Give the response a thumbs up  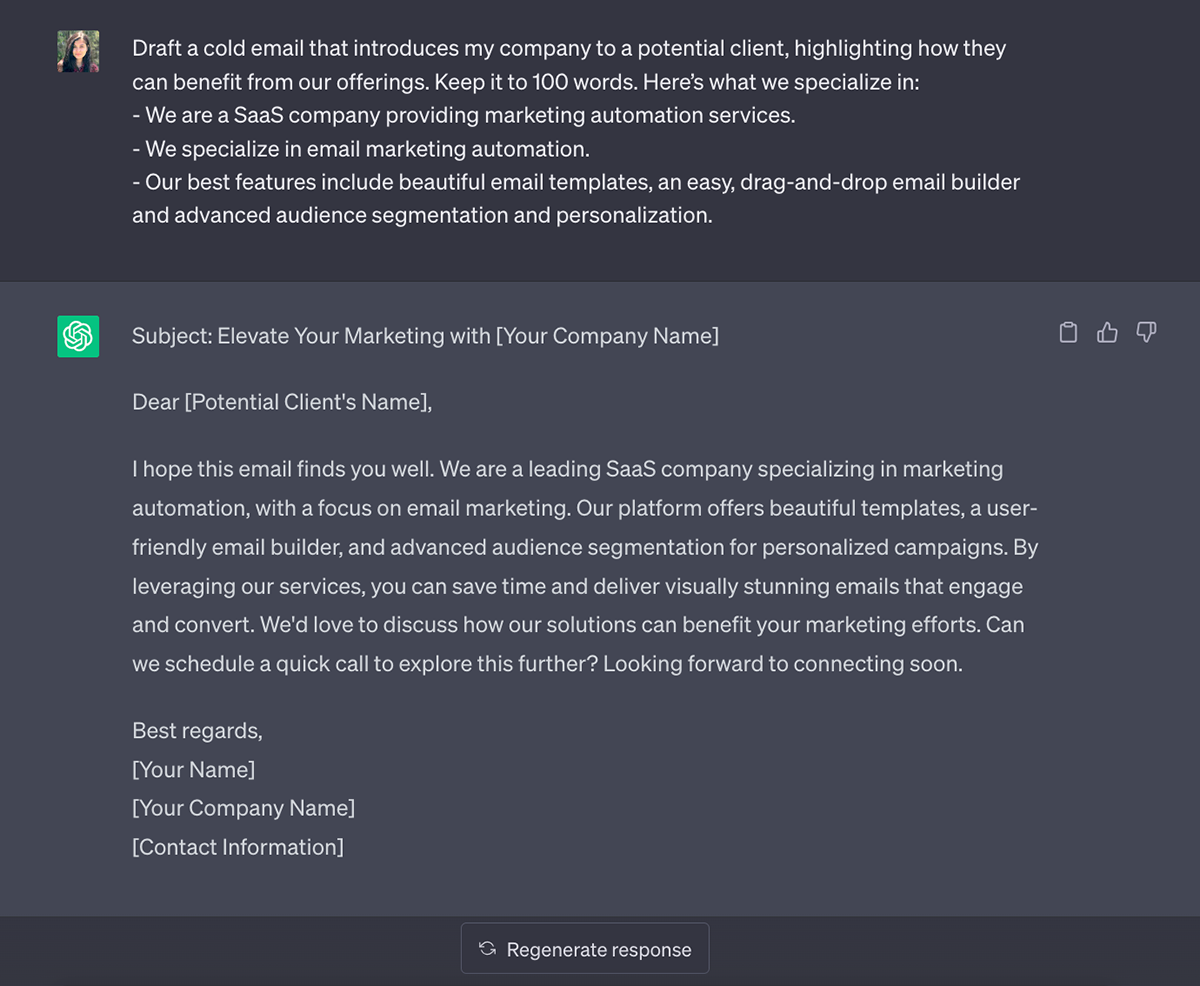[1107, 333]
